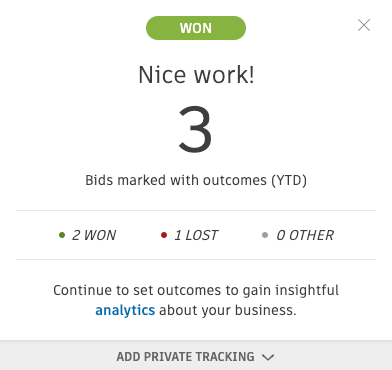Close the outcome popup with the X icon
The height and width of the screenshot is (370, 392).
tap(364, 25)
